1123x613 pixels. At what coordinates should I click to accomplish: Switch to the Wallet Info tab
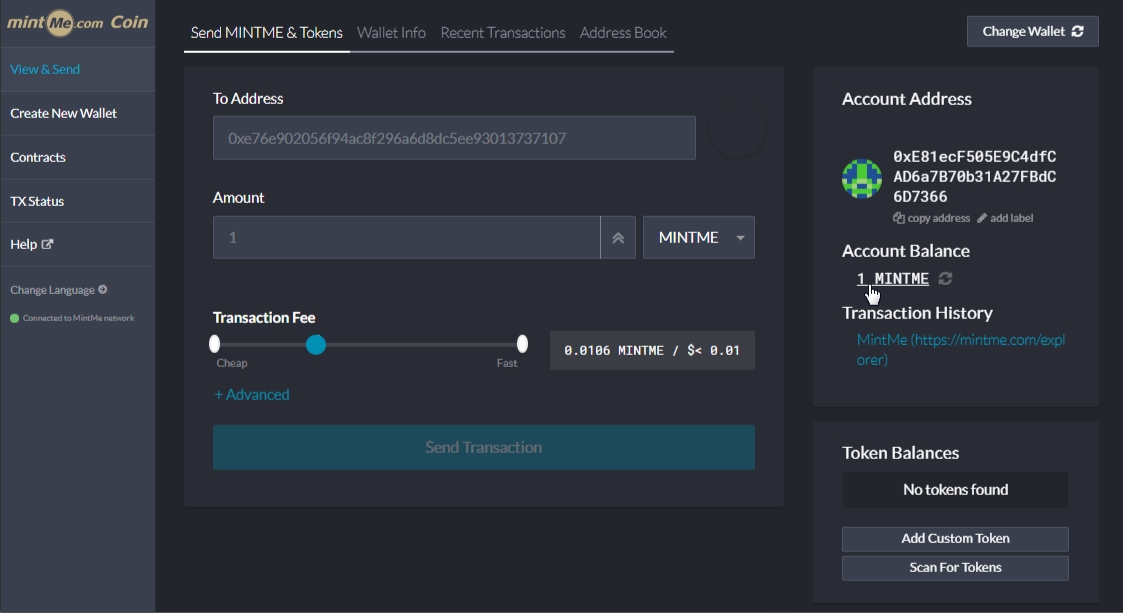pyautogui.click(x=391, y=33)
